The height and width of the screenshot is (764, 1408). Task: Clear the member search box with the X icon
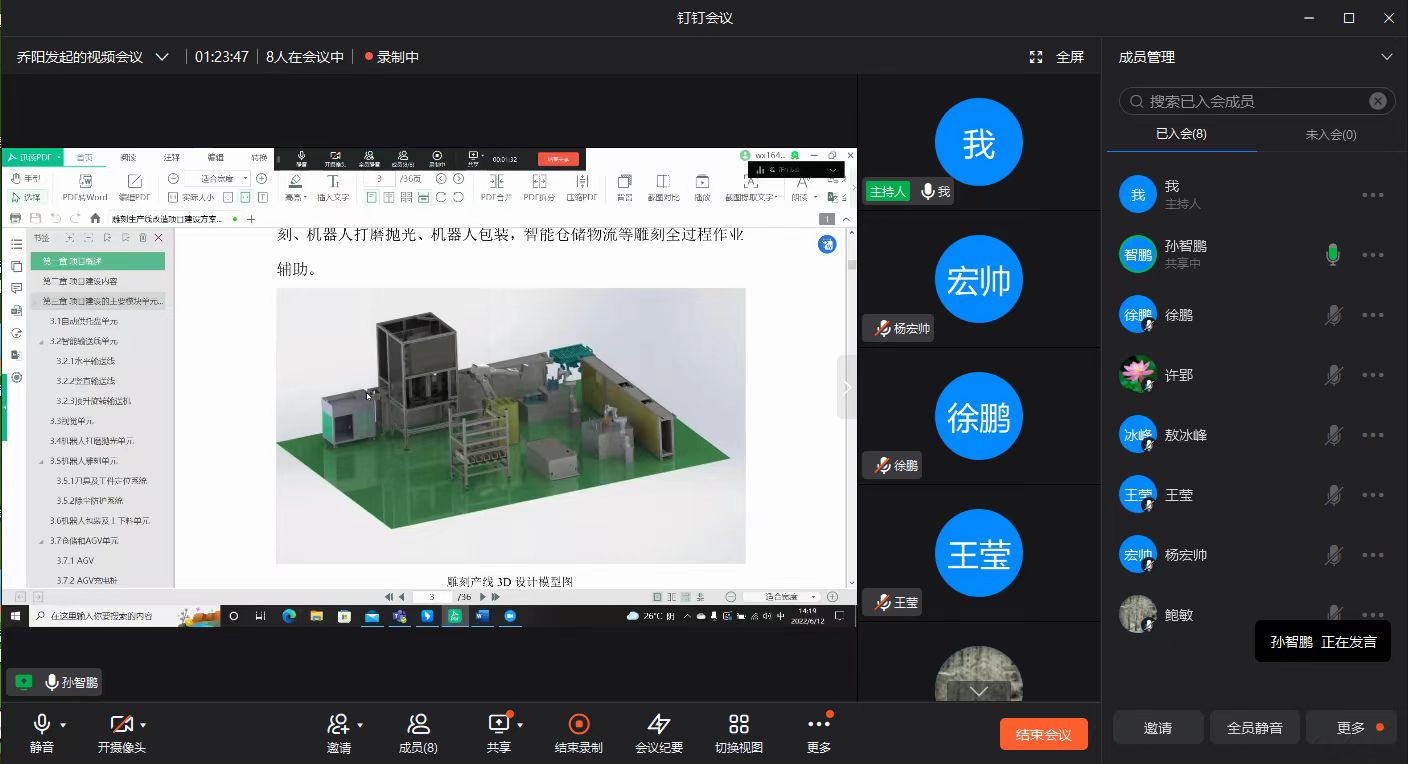[1377, 101]
